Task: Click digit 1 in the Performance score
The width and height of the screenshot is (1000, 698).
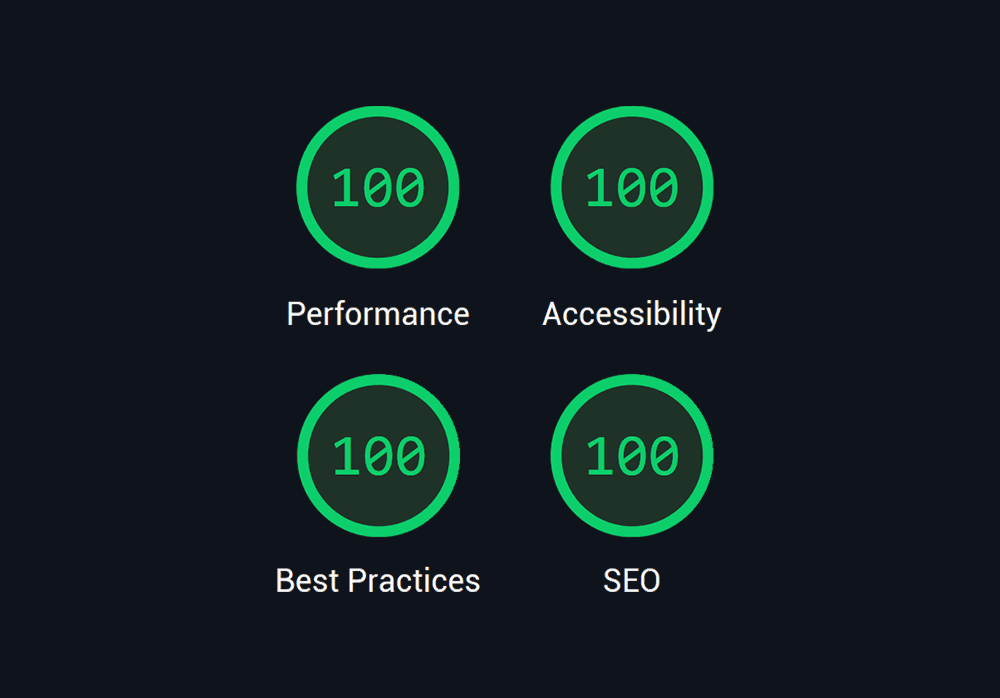Action: pyautogui.click(x=345, y=188)
